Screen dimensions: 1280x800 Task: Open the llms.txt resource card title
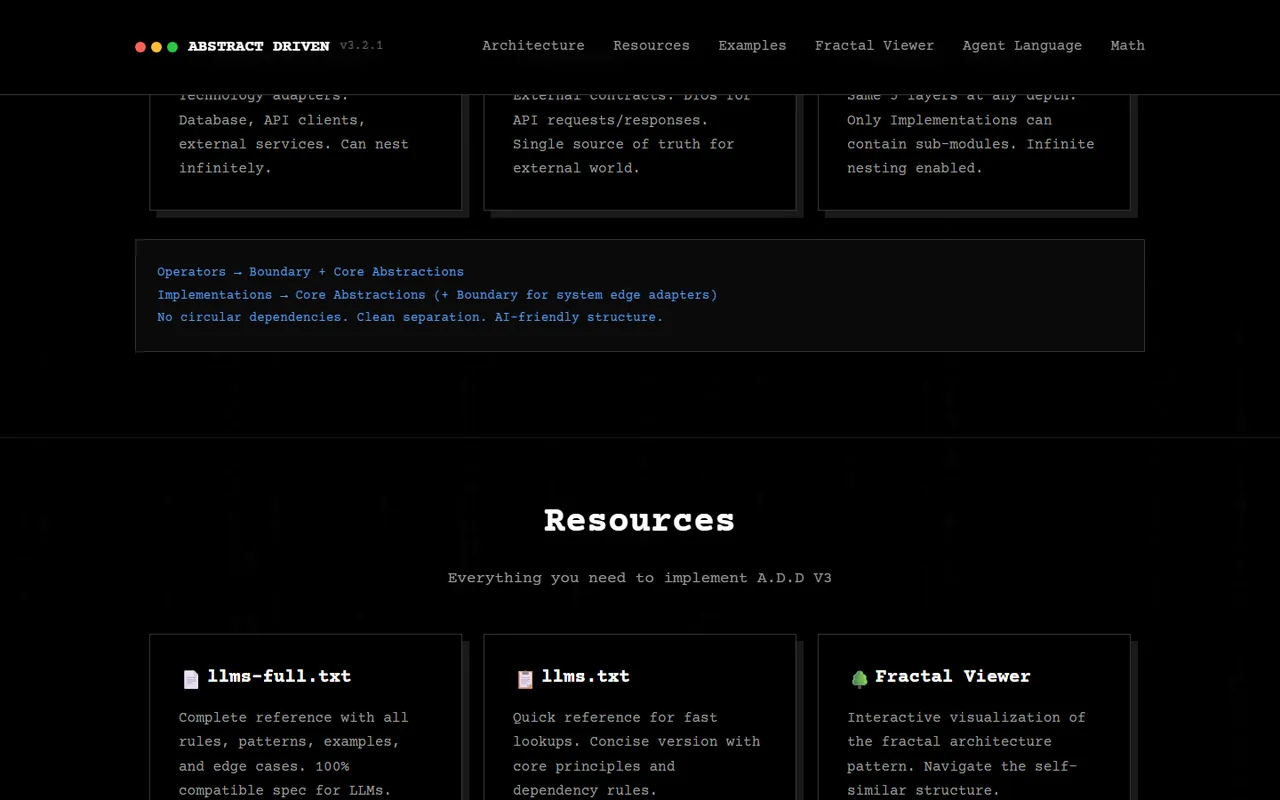(x=586, y=677)
